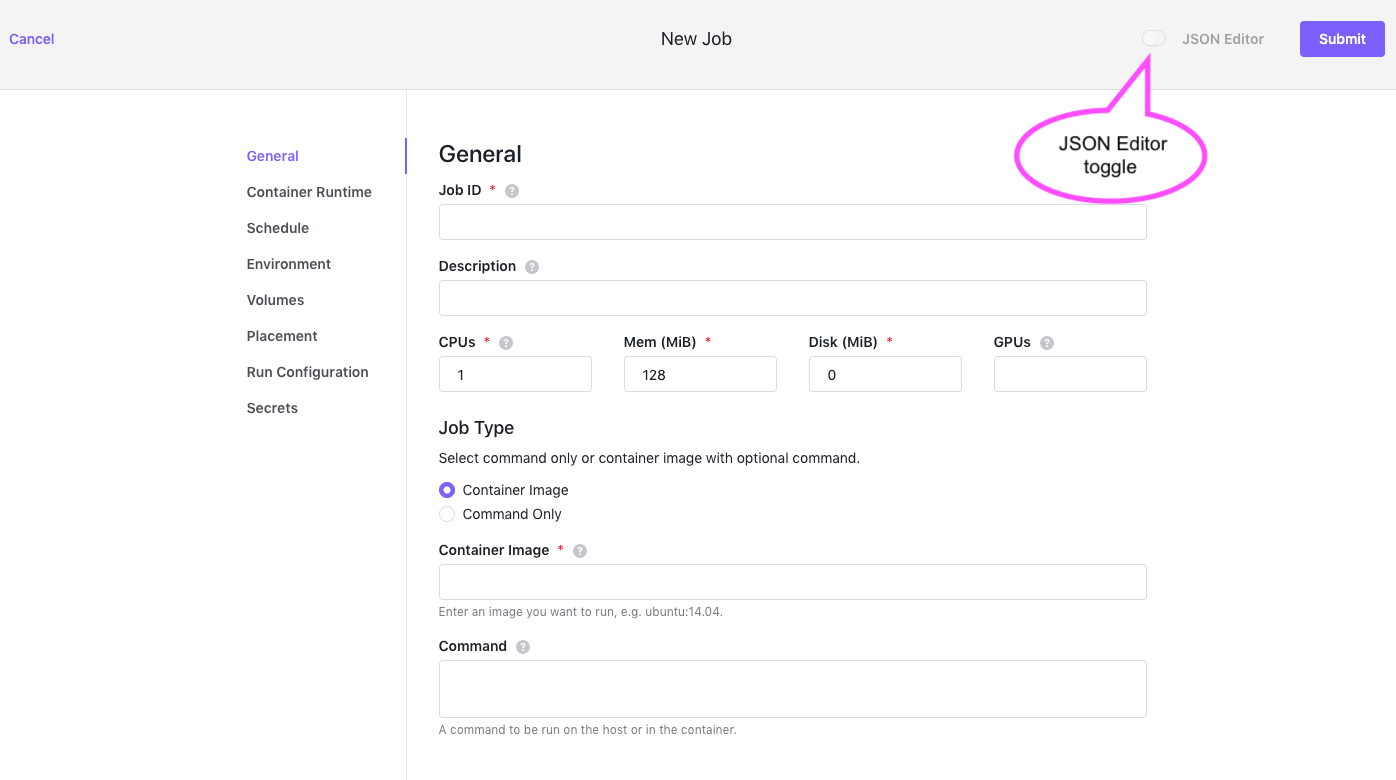This screenshot has height=780, width=1396.
Task: Open the Placement section
Action: tap(282, 336)
